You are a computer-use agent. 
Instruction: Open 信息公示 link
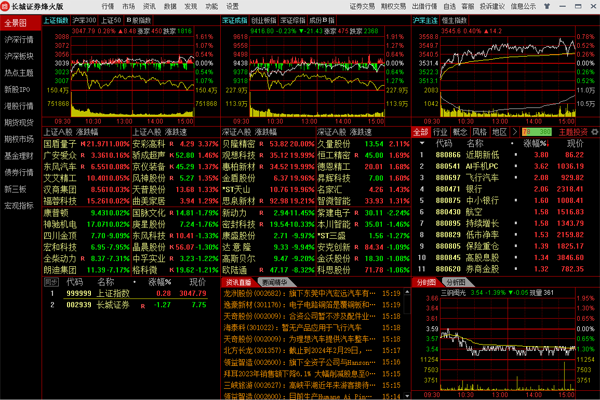[523, 7]
